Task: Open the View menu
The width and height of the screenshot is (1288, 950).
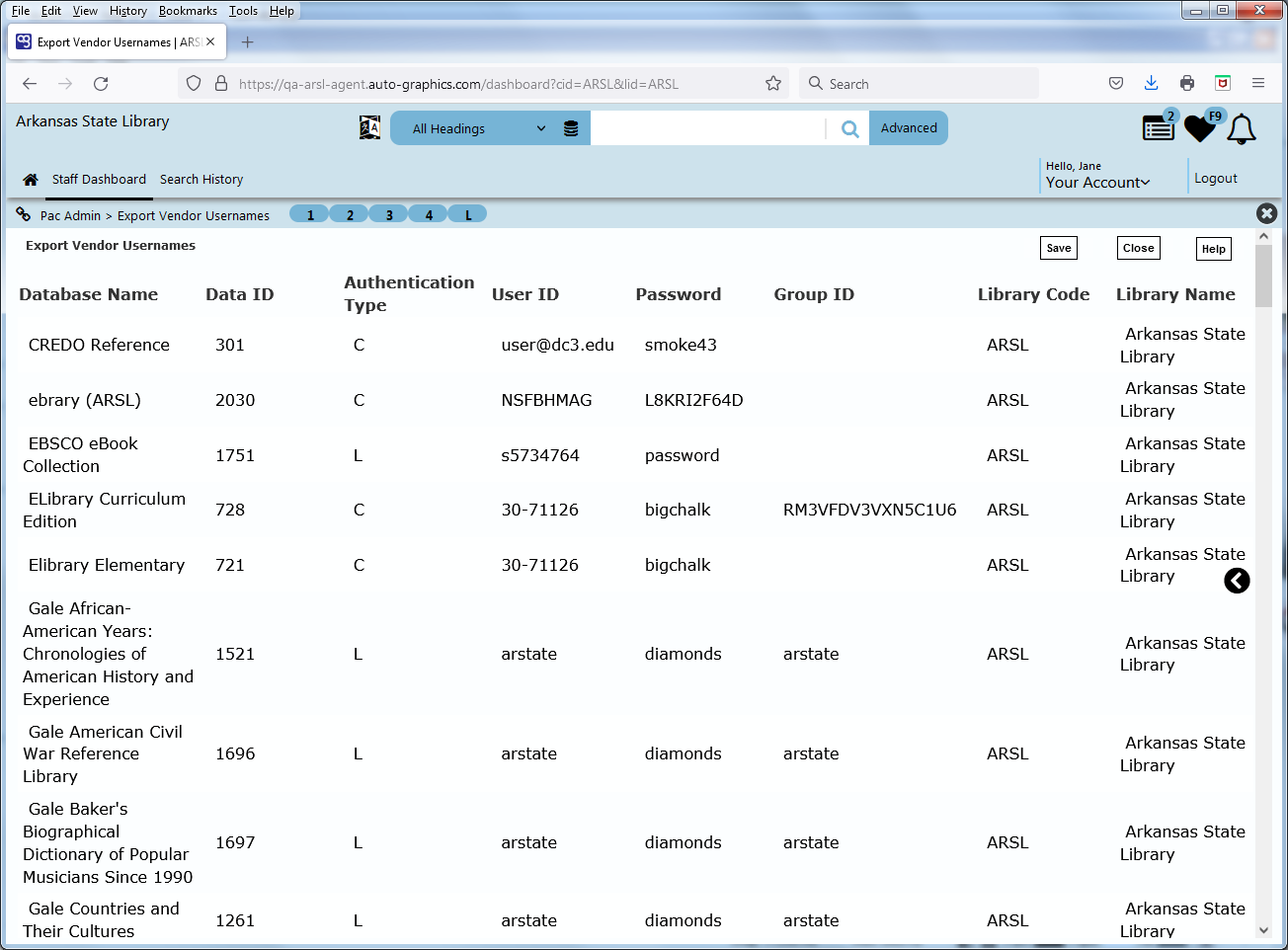Action: 86,11
